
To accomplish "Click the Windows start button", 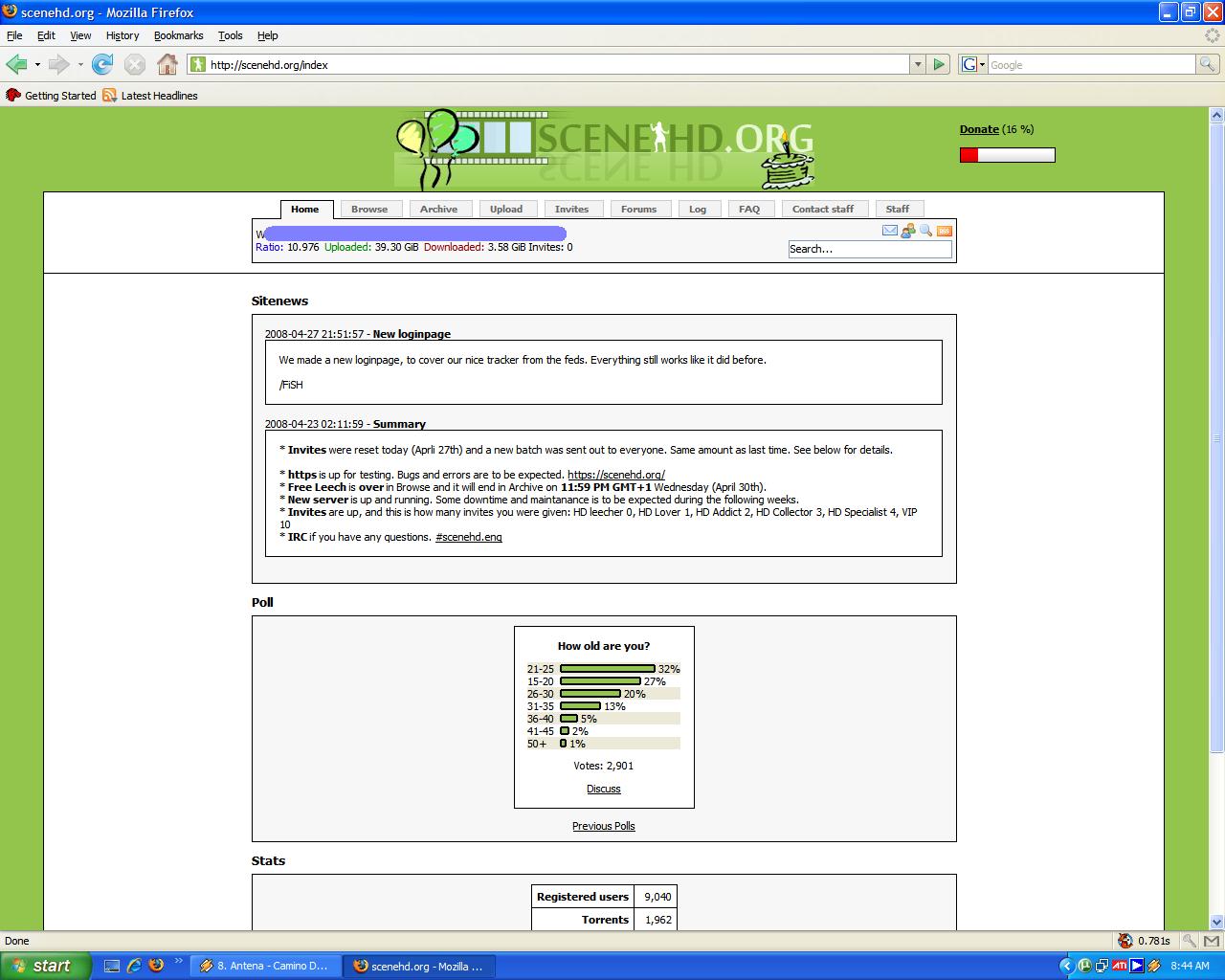I will click(46, 966).
